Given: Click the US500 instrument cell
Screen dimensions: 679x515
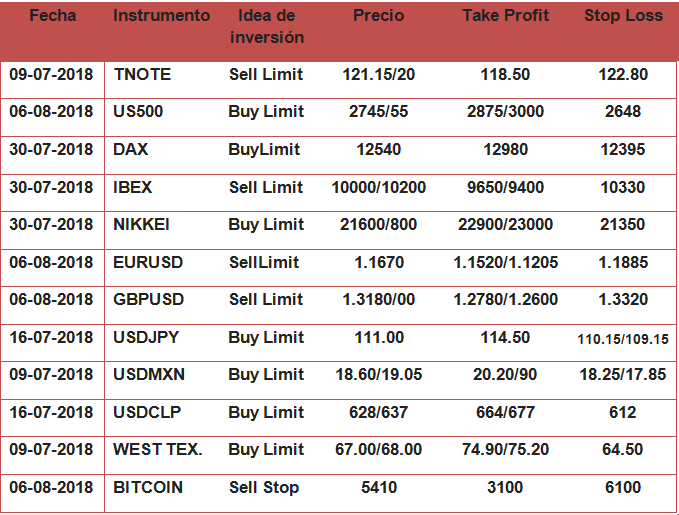Looking at the screenshot, I should tap(139, 112).
